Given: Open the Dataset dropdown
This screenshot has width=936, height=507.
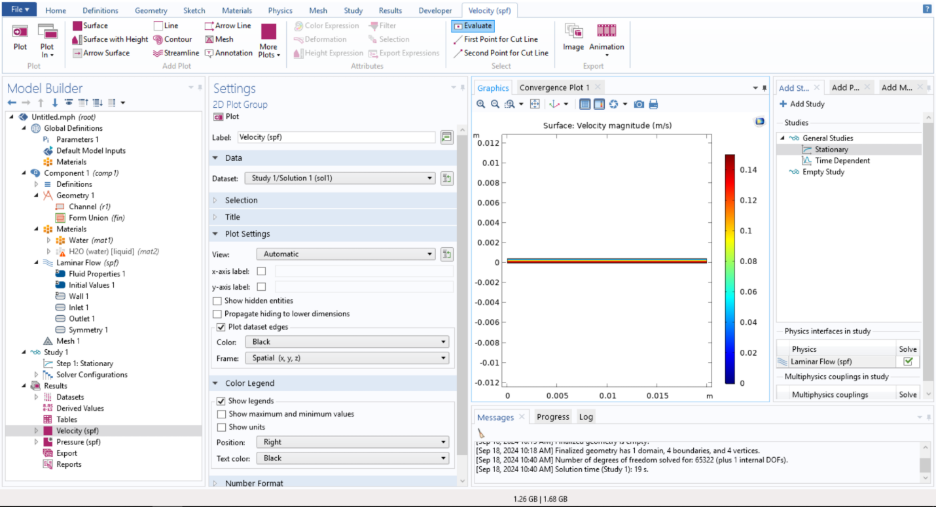Looking at the screenshot, I should [x=340, y=178].
